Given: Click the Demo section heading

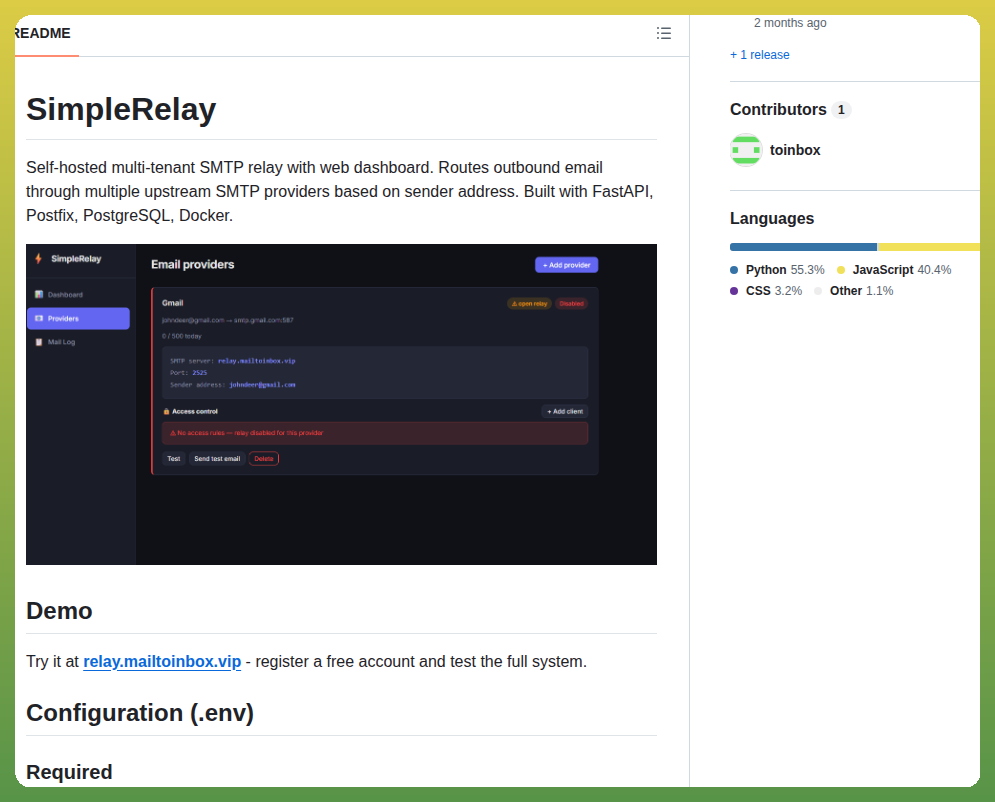Looking at the screenshot, I should tap(59, 610).
